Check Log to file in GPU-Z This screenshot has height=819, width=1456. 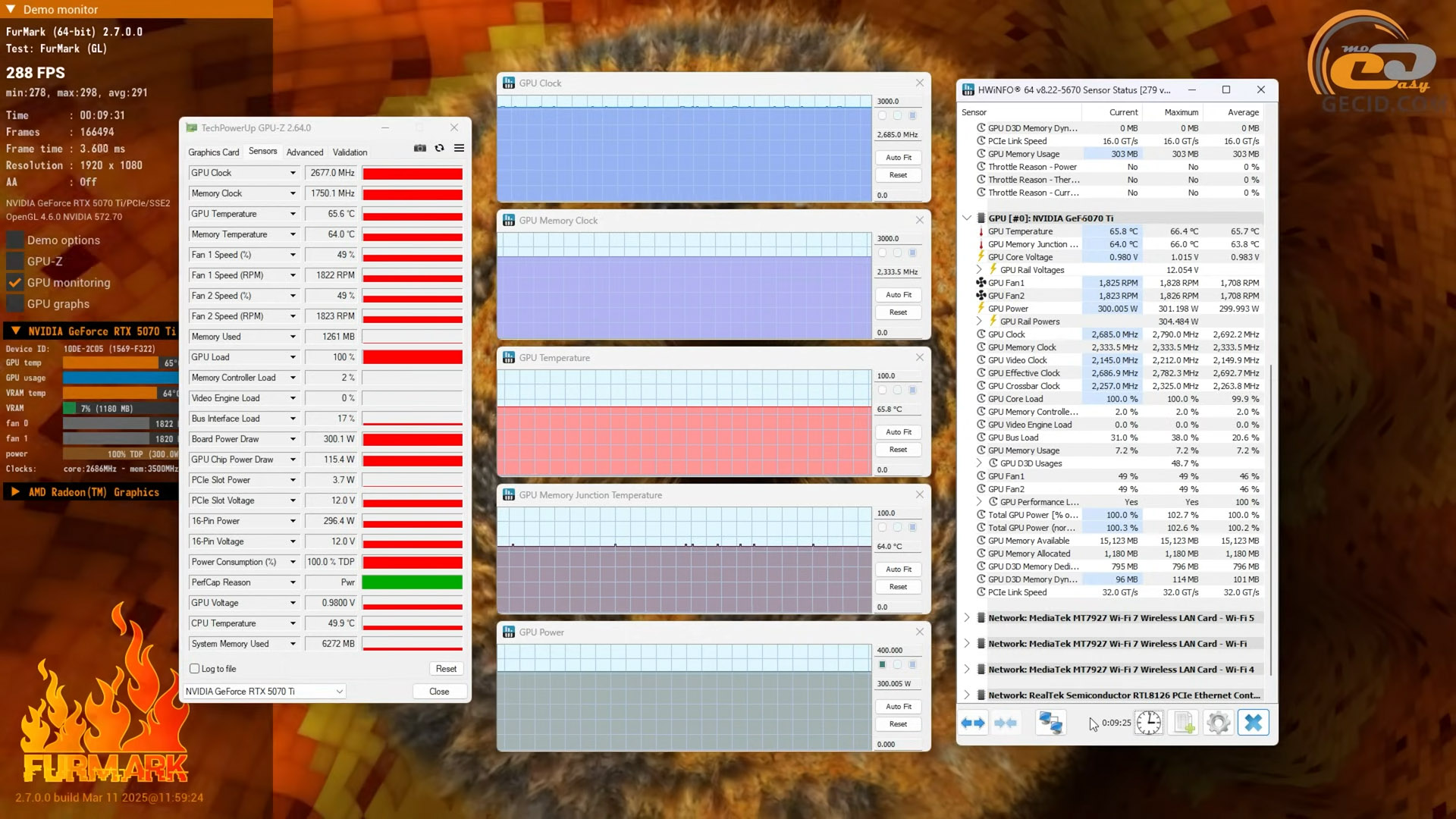click(195, 669)
